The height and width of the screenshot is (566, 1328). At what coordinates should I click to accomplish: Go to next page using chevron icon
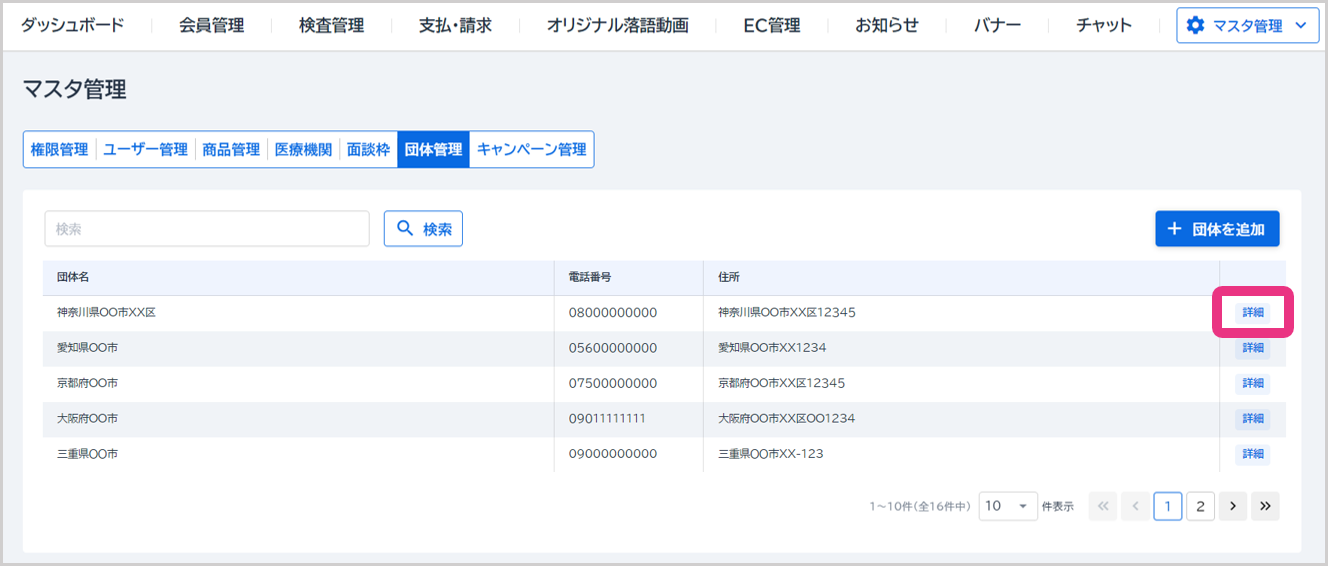pyautogui.click(x=1233, y=506)
